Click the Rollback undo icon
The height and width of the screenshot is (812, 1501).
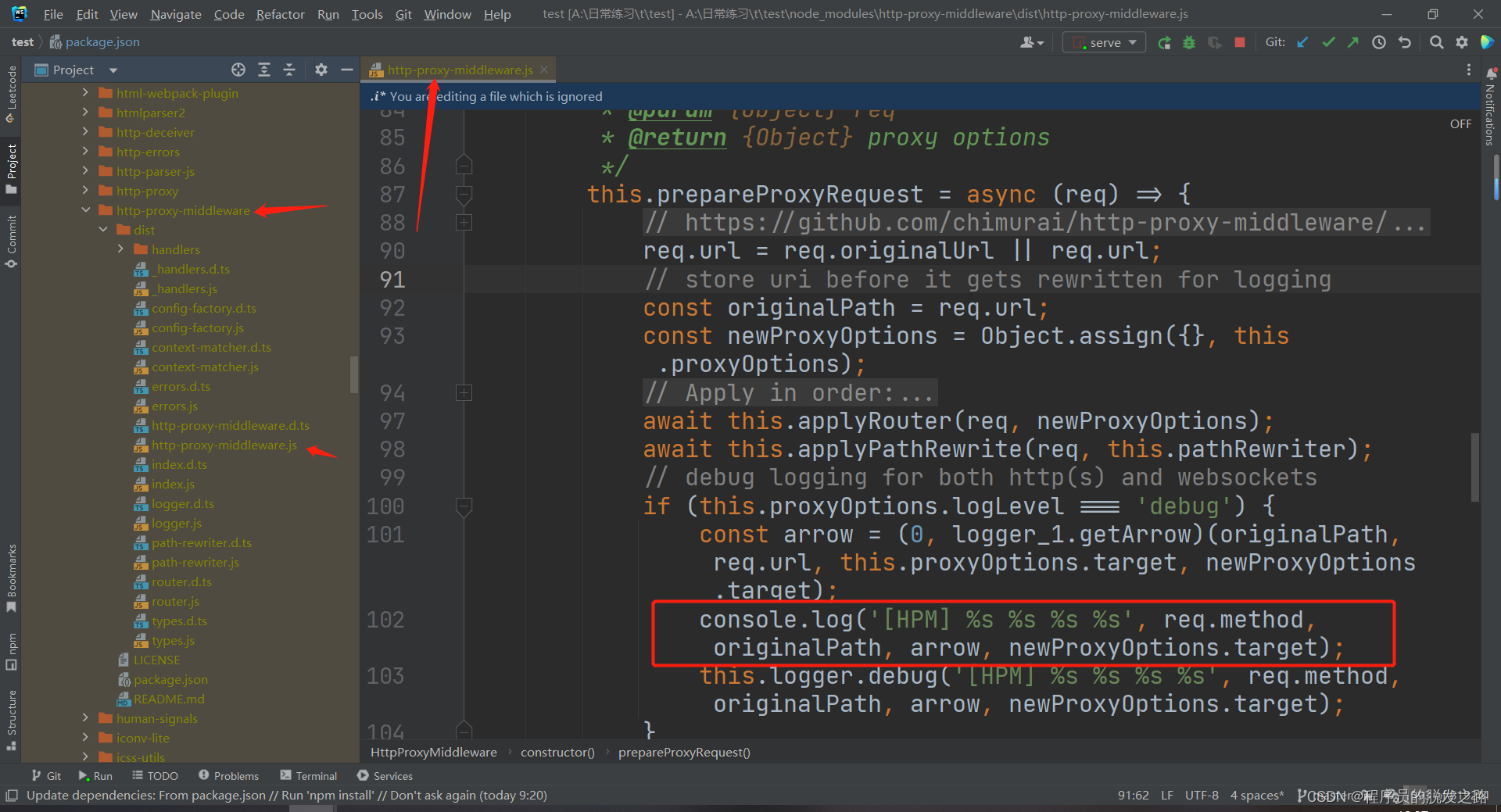pos(1405,43)
